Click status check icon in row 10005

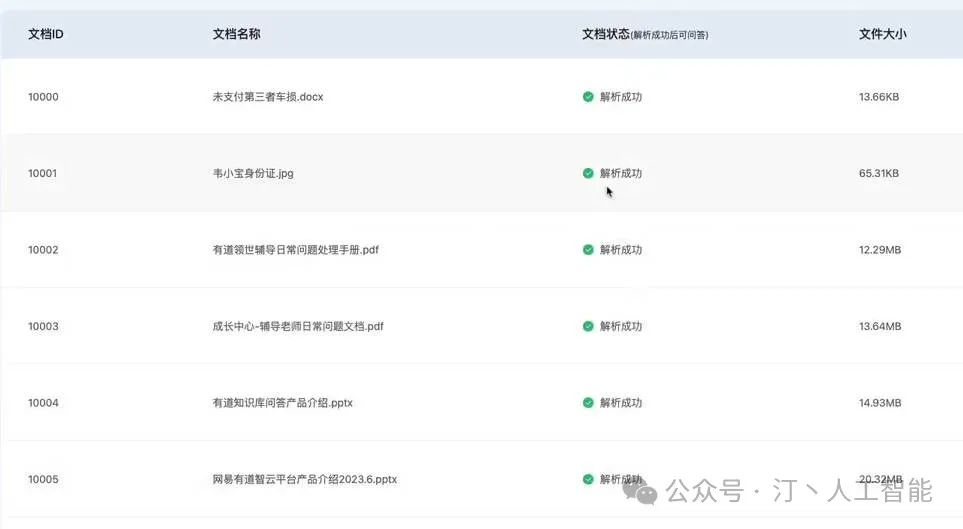coord(588,479)
